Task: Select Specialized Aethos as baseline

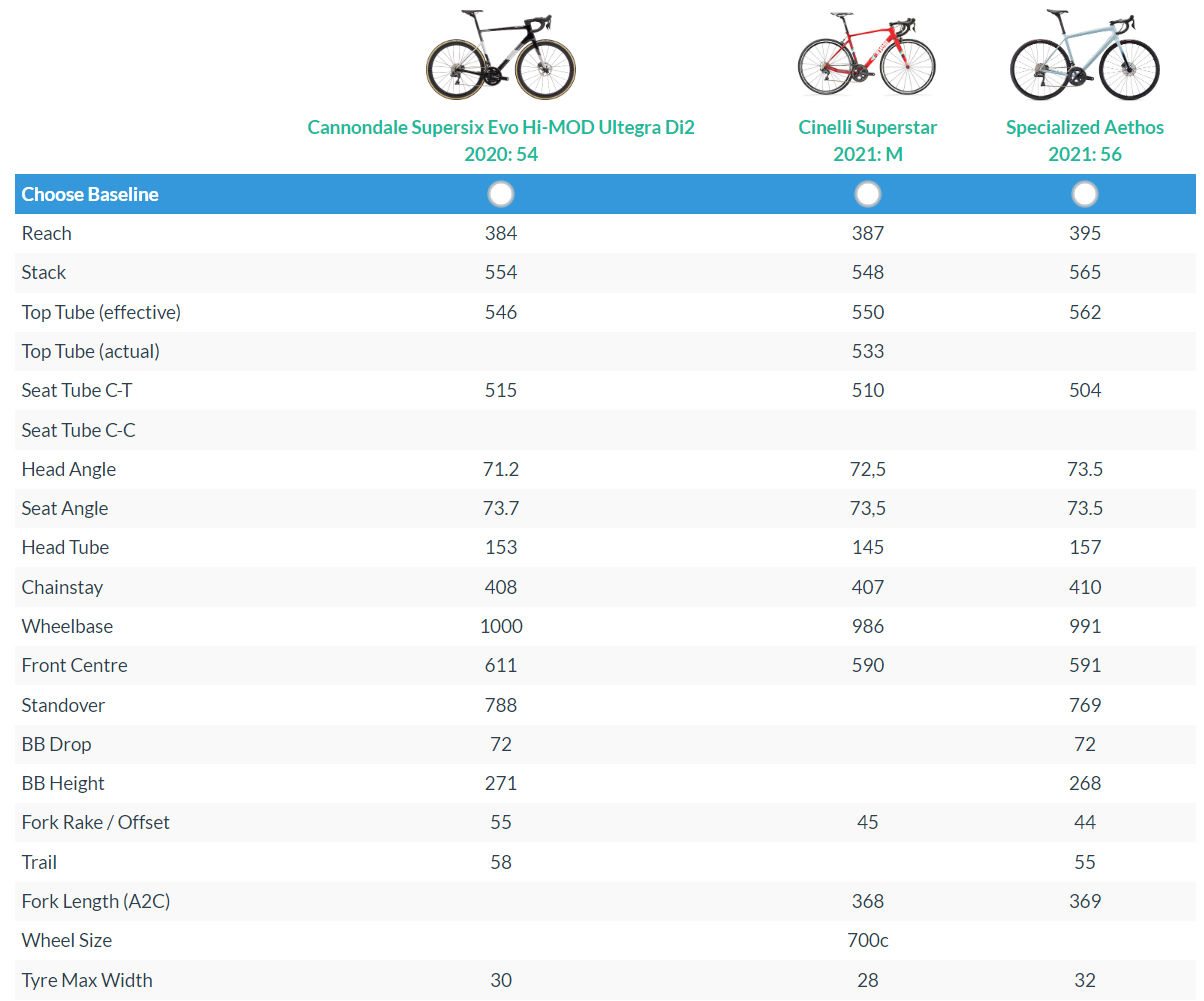Action: tap(1085, 194)
